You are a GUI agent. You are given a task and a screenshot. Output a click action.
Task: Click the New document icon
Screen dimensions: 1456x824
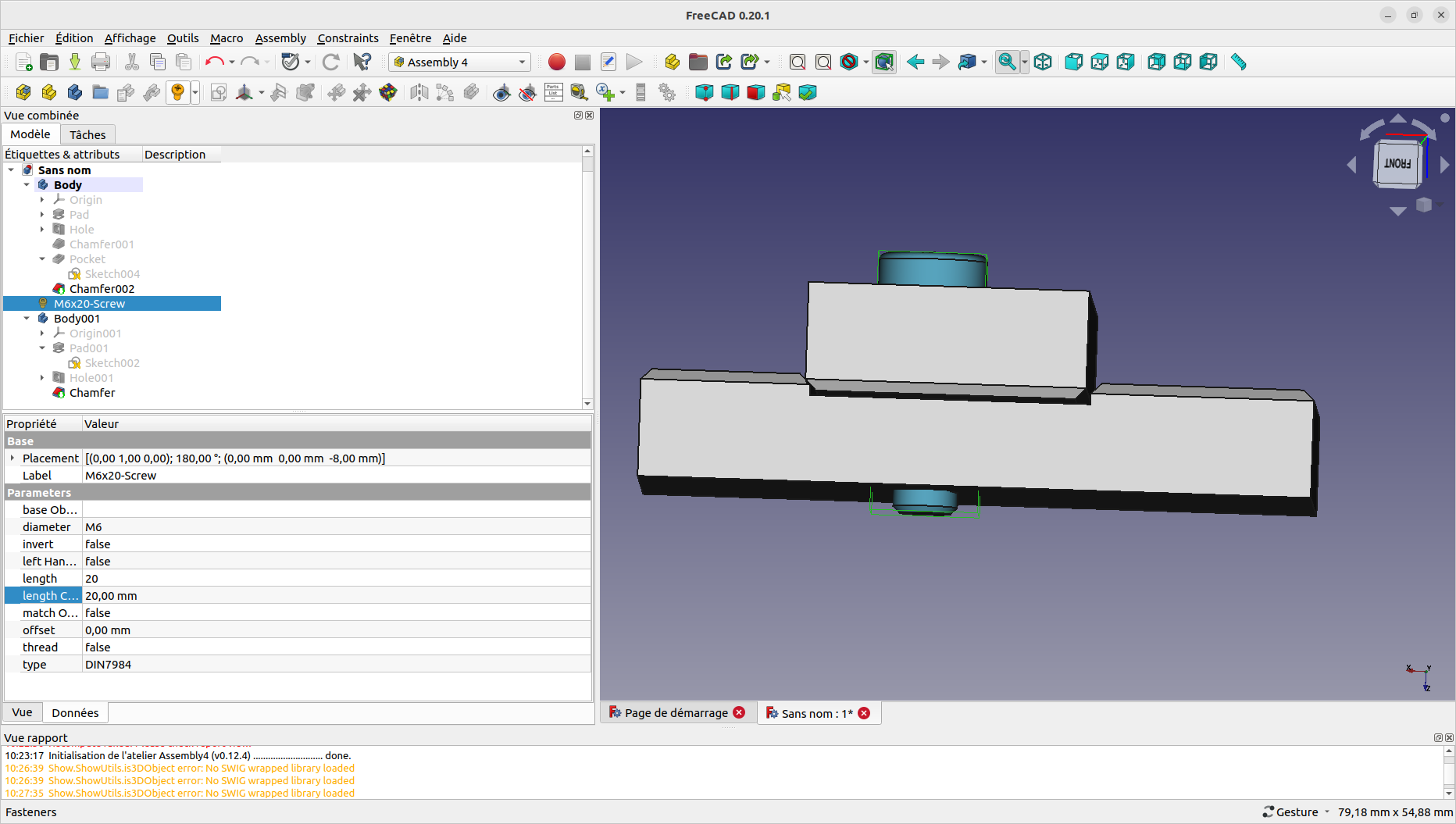[x=23, y=62]
